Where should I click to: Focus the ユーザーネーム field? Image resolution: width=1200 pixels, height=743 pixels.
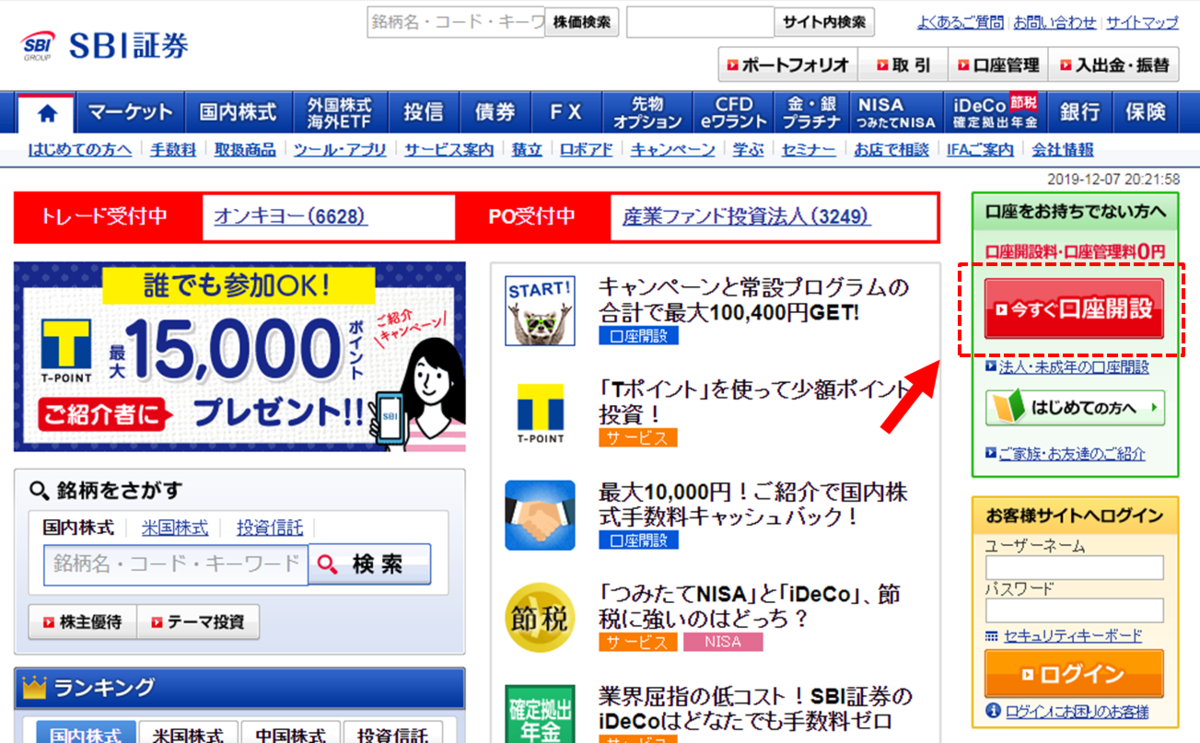[x=1074, y=568]
